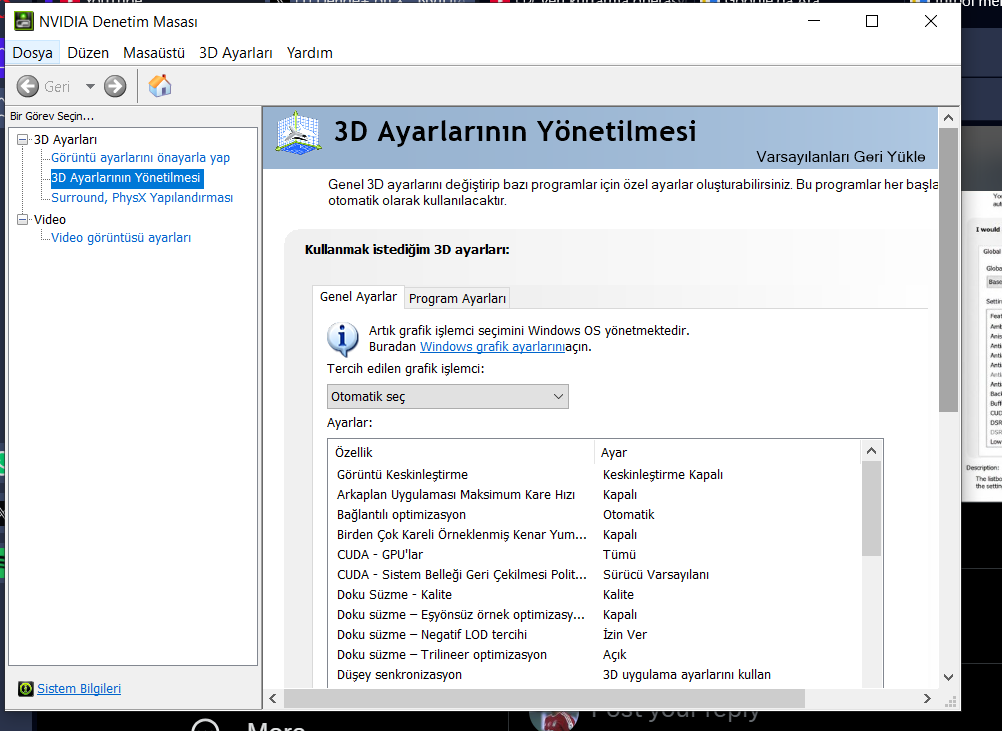Select Doku süzme – Trilineer optimizasyon row

pos(594,654)
